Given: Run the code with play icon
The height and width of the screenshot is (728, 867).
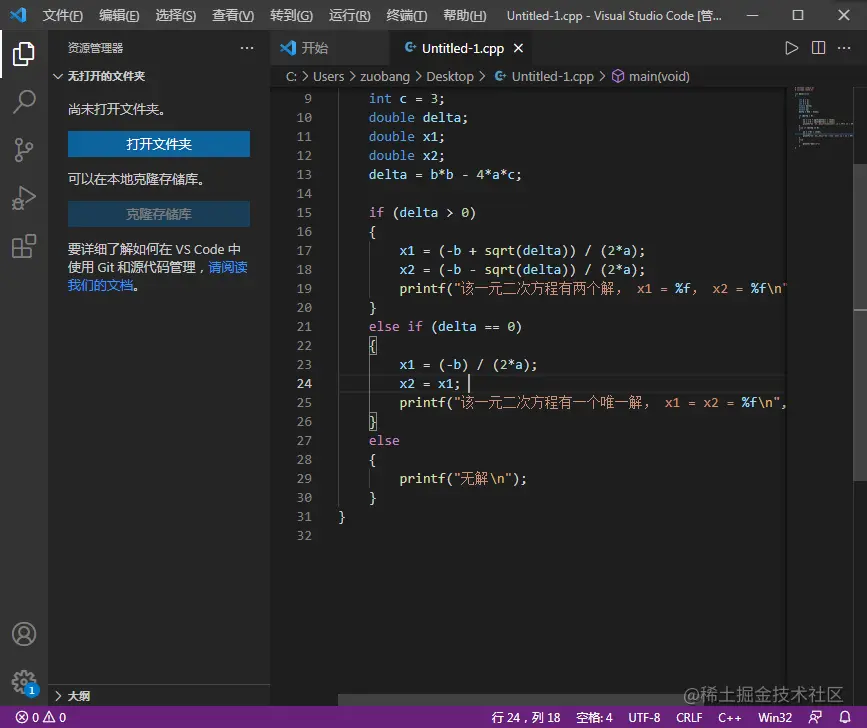Looking at the screenshot, I should pos(791,48).
